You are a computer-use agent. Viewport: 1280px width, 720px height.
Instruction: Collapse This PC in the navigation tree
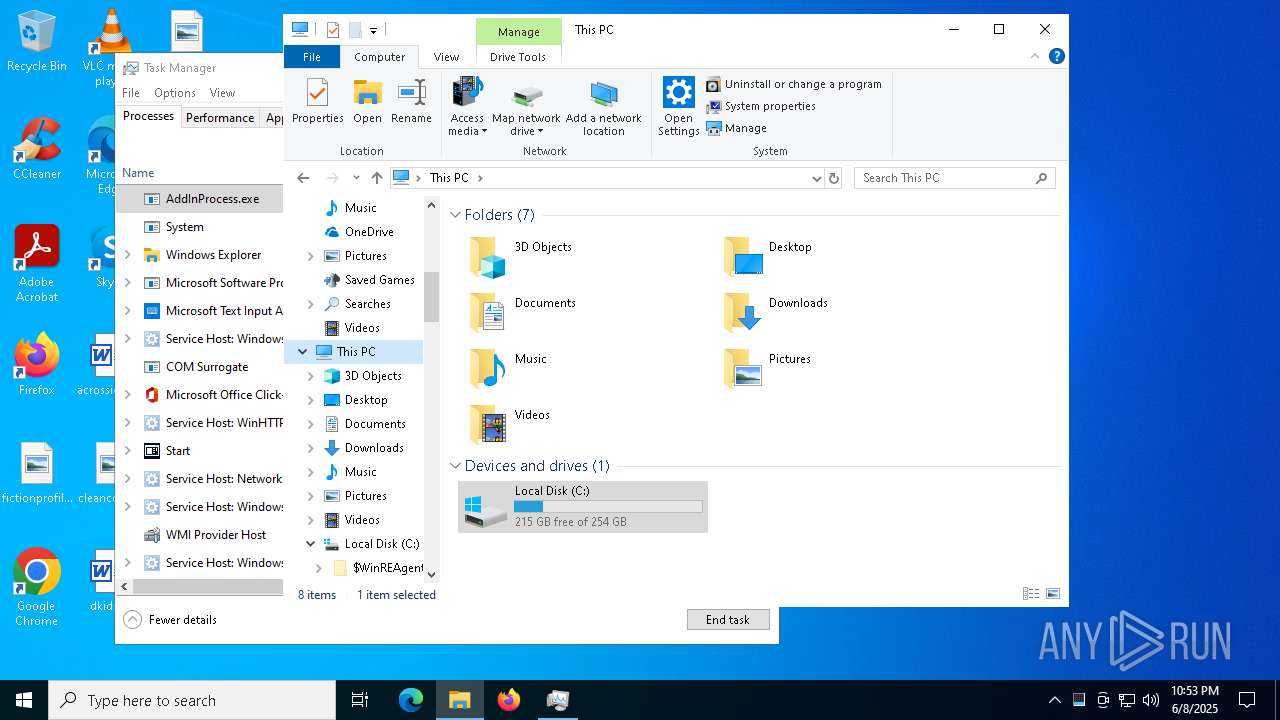pyautogui.click(x=302, y=352)
